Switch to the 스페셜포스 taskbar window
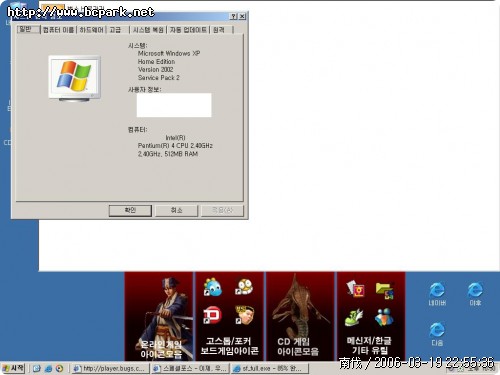Screen dimensions: 500x375 (x=190, y=369)
